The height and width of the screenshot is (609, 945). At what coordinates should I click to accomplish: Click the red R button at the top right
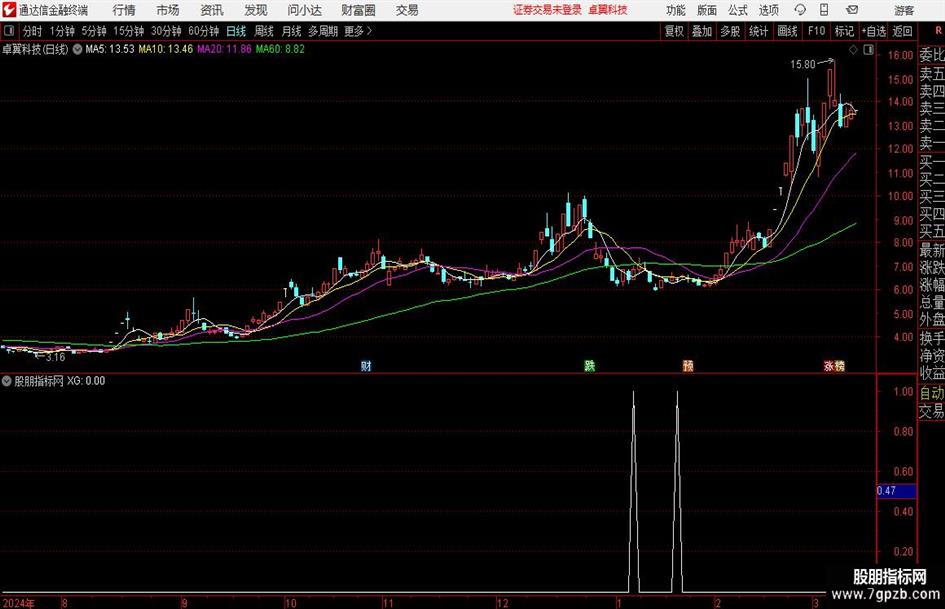pos(938,31)
